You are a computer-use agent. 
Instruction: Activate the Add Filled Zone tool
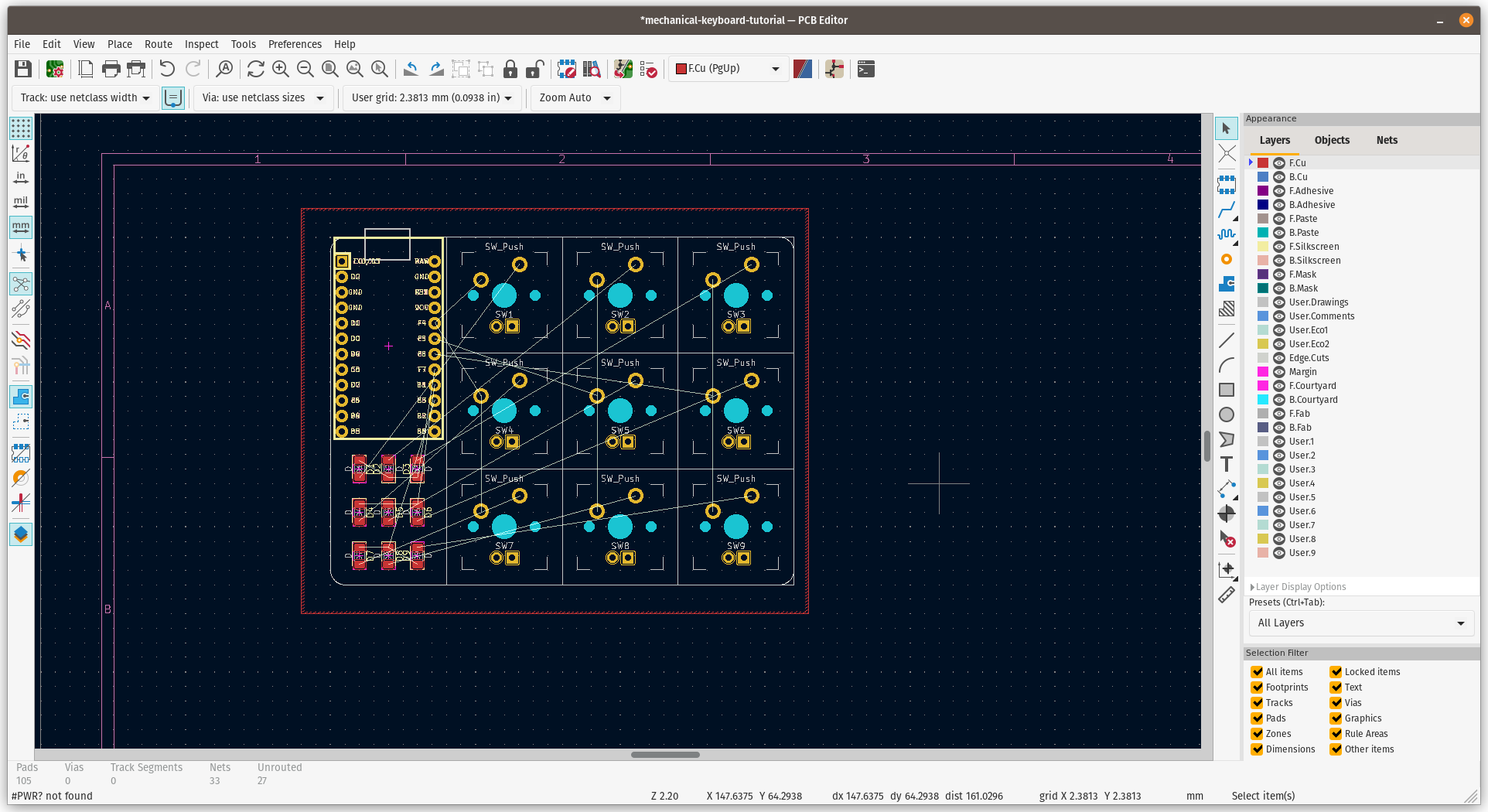[1227, 284]
